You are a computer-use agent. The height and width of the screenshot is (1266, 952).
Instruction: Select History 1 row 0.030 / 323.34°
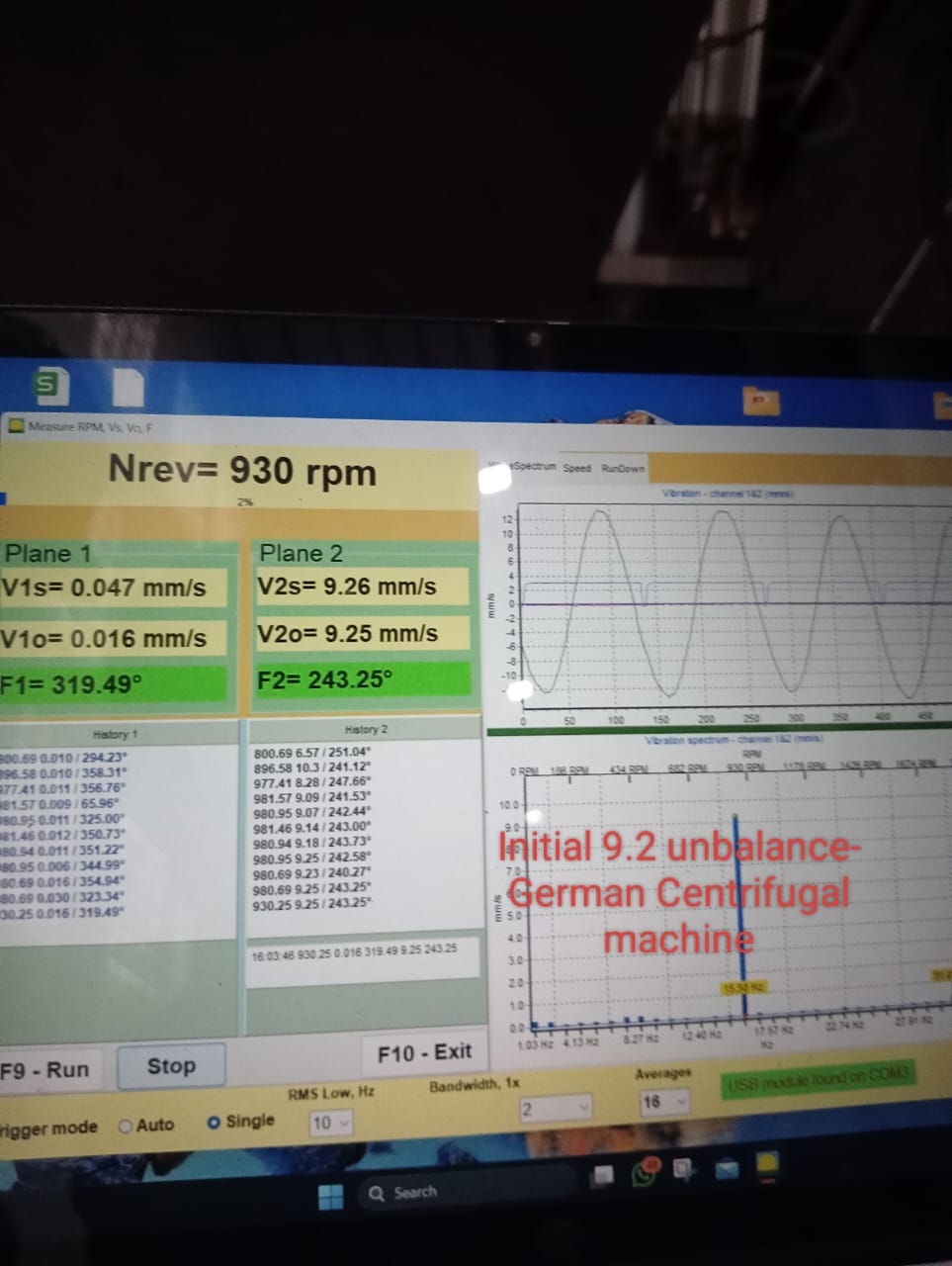(x=61, y=896)
